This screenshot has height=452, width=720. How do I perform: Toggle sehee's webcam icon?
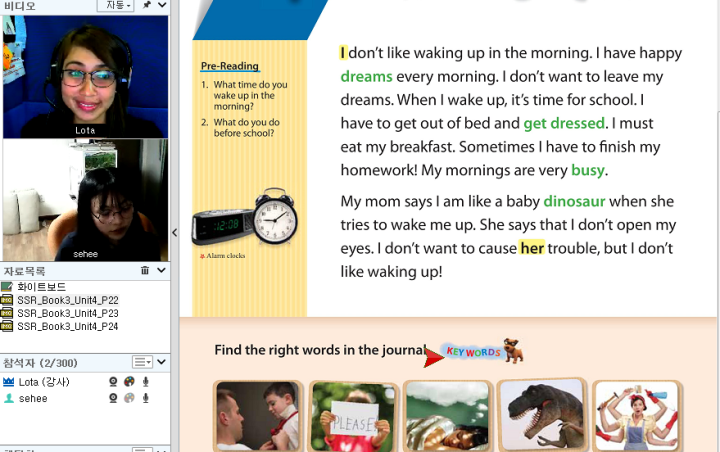pyautogui.click(x=113, y=398)
